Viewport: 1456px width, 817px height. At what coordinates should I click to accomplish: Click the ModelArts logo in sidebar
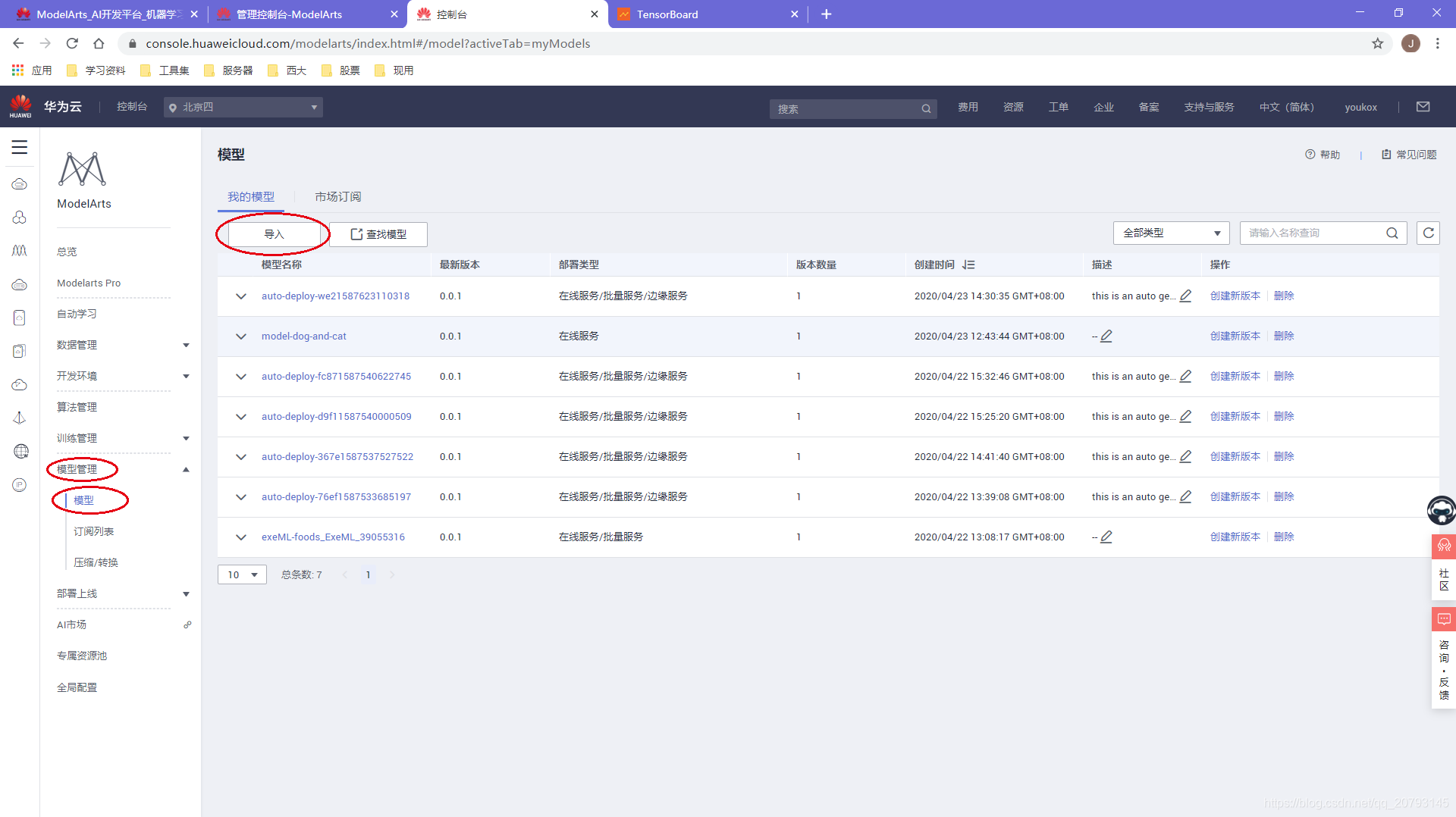pos(83,169)
